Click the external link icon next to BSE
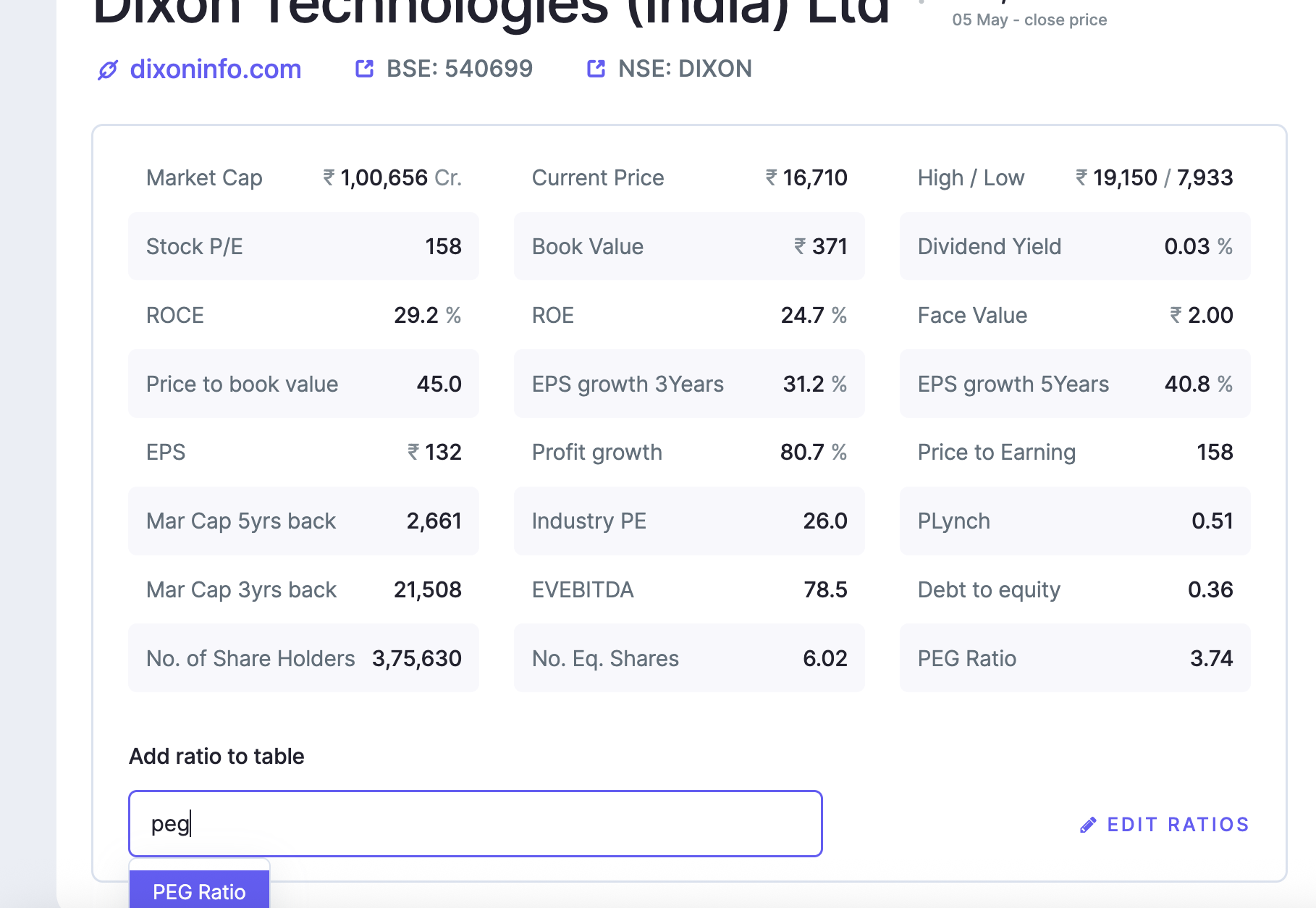This screenshot has height=908, width=1316. tap(364, 69)
